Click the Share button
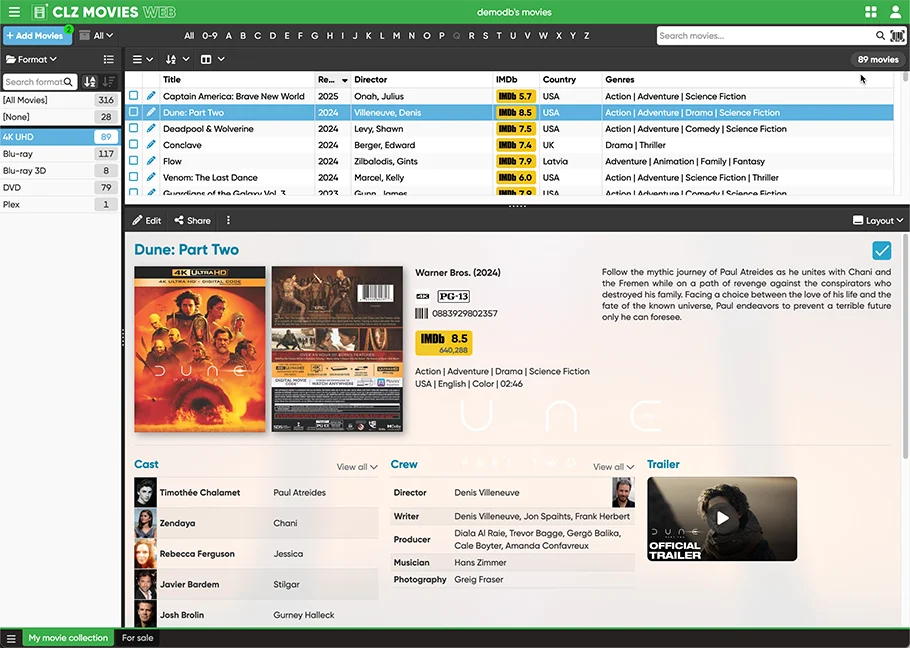This screenshot has height=648, width=910. [193, 220]
